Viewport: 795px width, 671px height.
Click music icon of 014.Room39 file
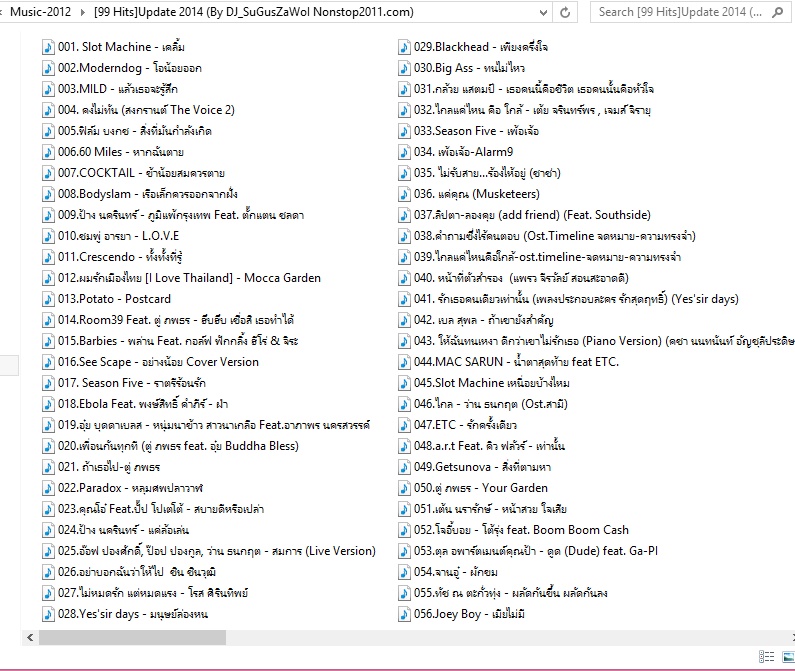48,320
